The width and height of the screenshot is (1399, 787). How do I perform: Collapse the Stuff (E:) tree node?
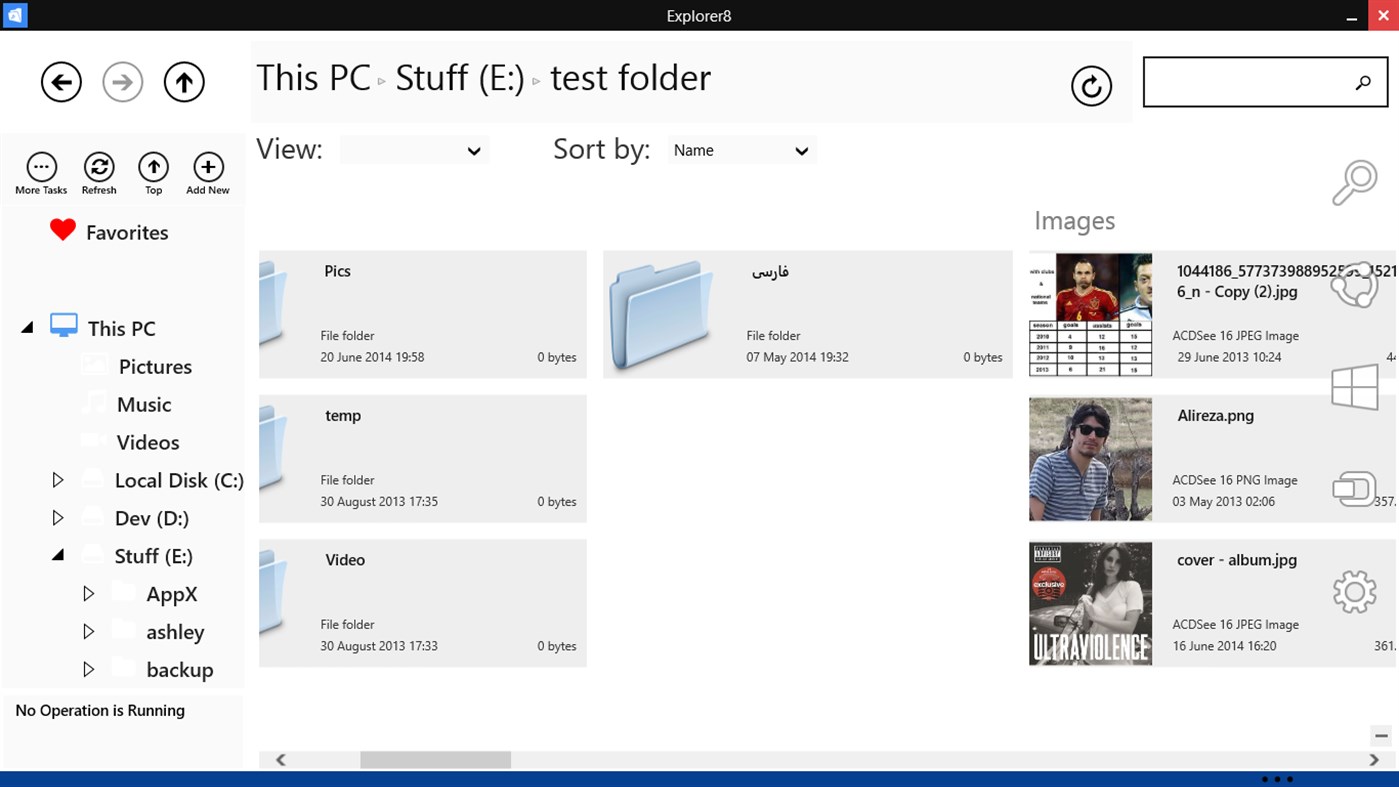coord(58,556)
